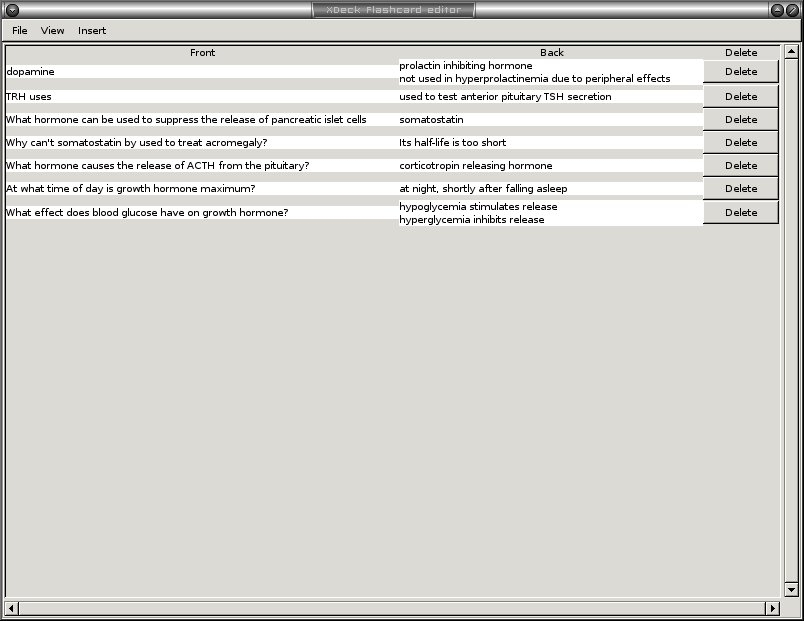The image size is (804, 621).
Task: Delete the TRH uses flashcard
Action: pos(740,97)
